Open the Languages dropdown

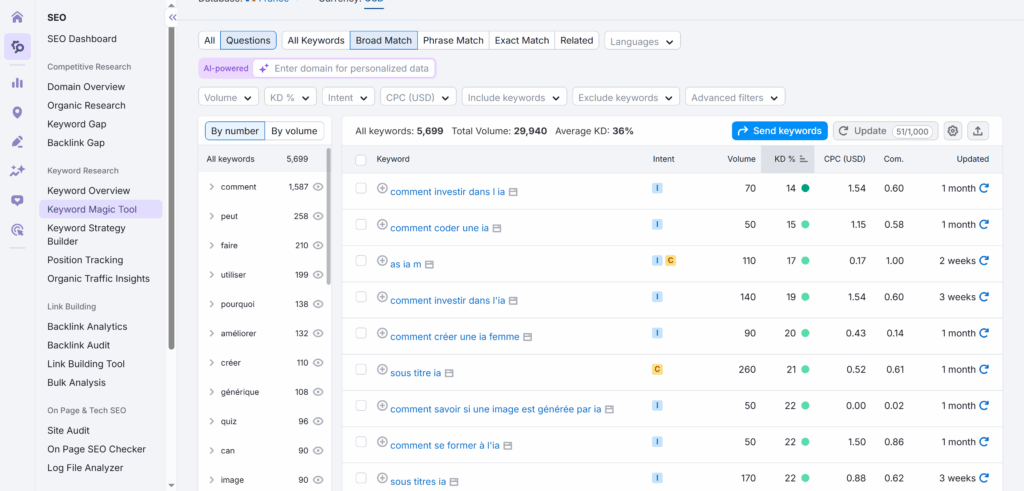pos(642,41)
